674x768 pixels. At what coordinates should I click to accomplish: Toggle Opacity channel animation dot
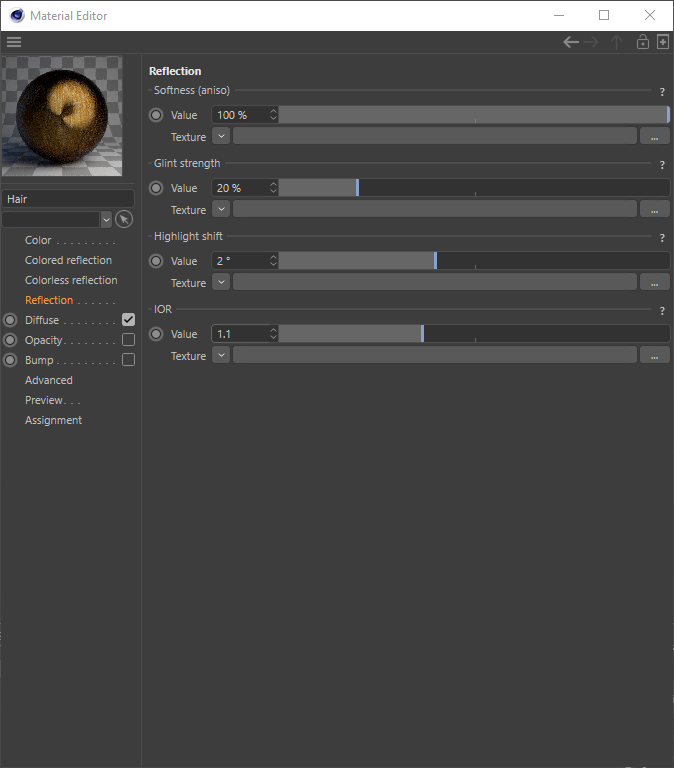(10, 340)
